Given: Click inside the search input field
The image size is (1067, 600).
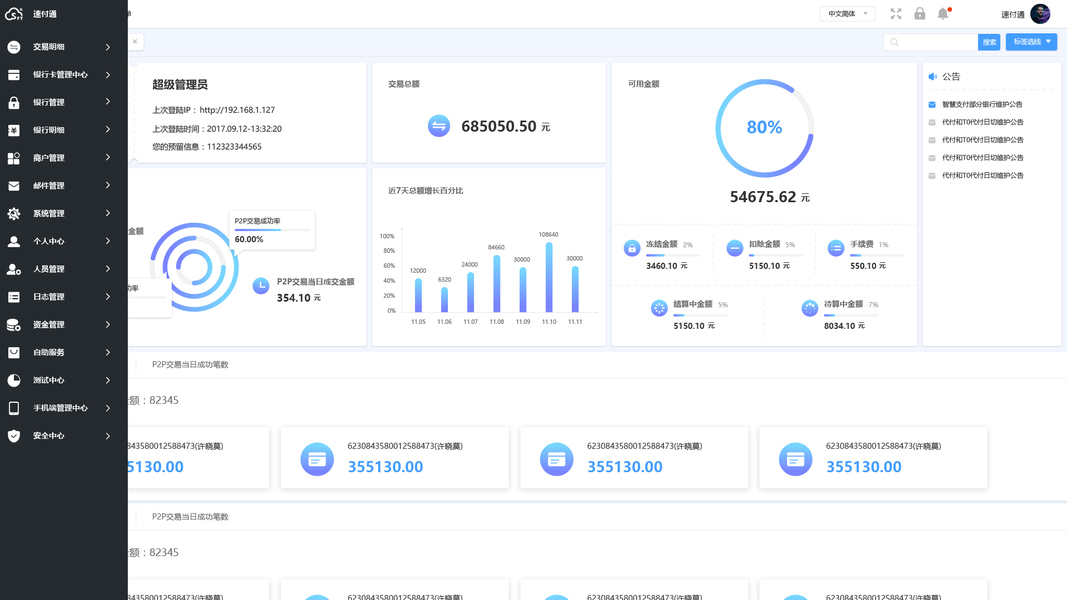Looking at the screenshot, I should (x=931, y=42).
